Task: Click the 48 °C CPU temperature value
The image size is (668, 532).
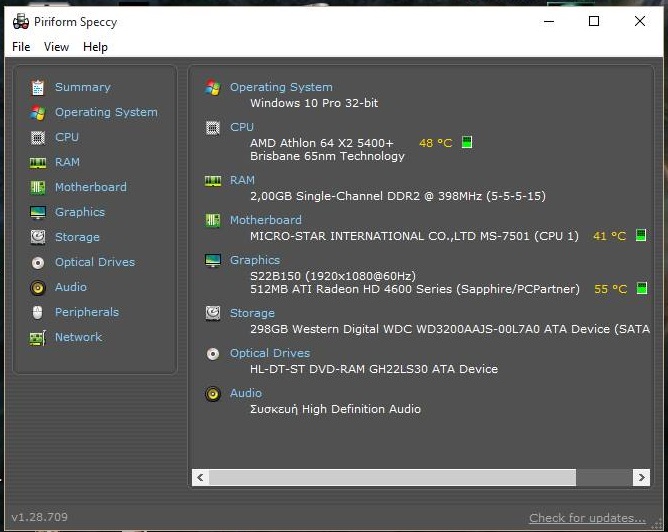Action: 435,143
